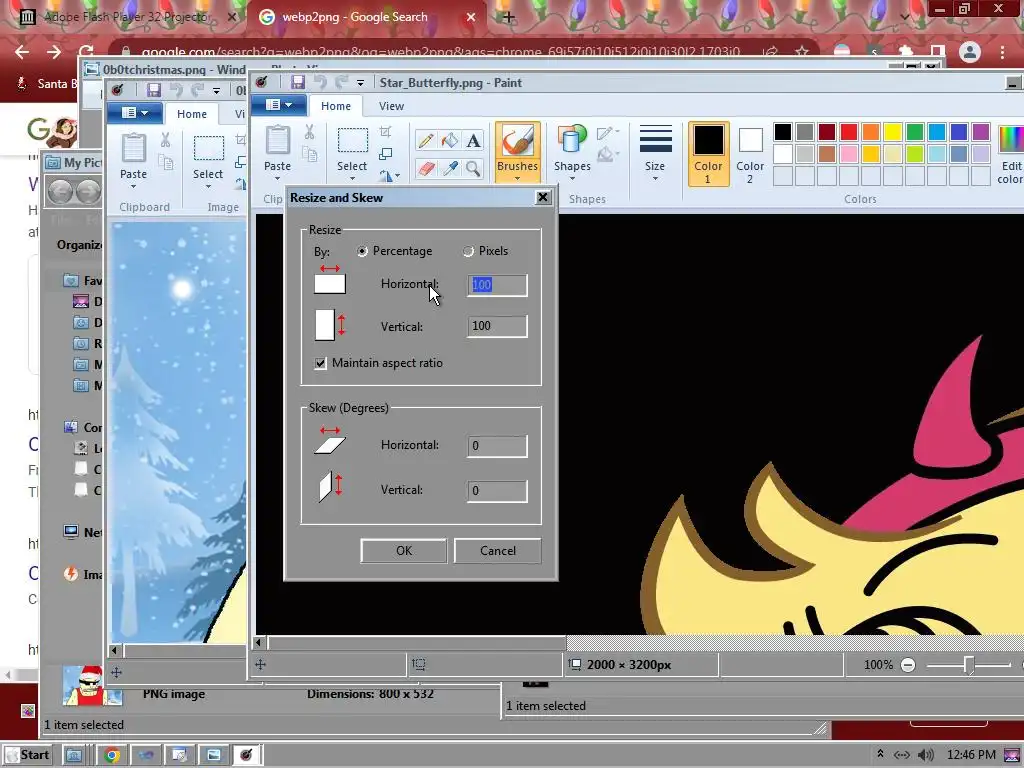1024x768 pixels.
Task: Click the Resize icon in Star_Butterfly Paint
Action: [386, 154]
